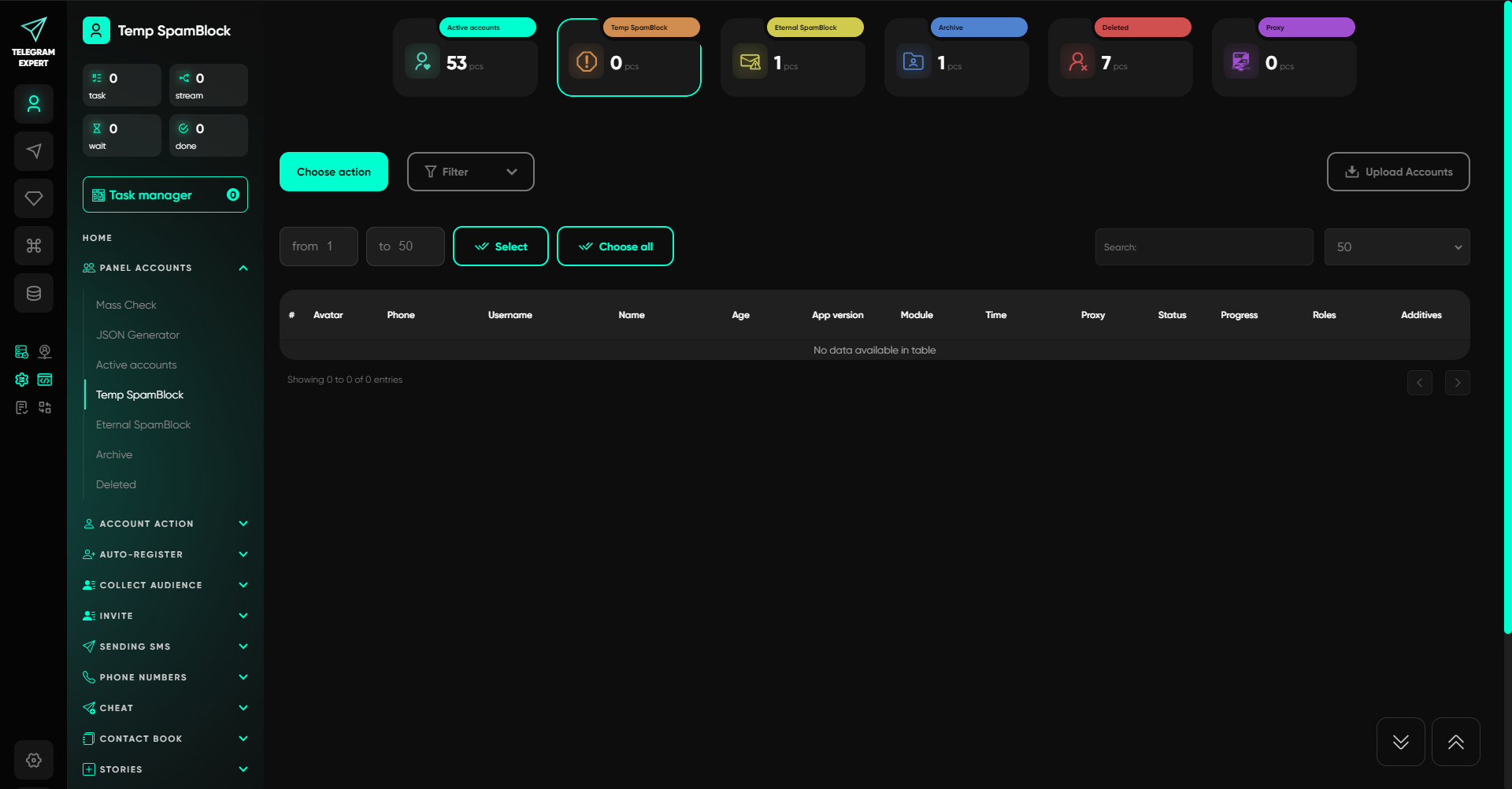Click the database icon in left rail
1512x789 pixels.
pos(34,293)
